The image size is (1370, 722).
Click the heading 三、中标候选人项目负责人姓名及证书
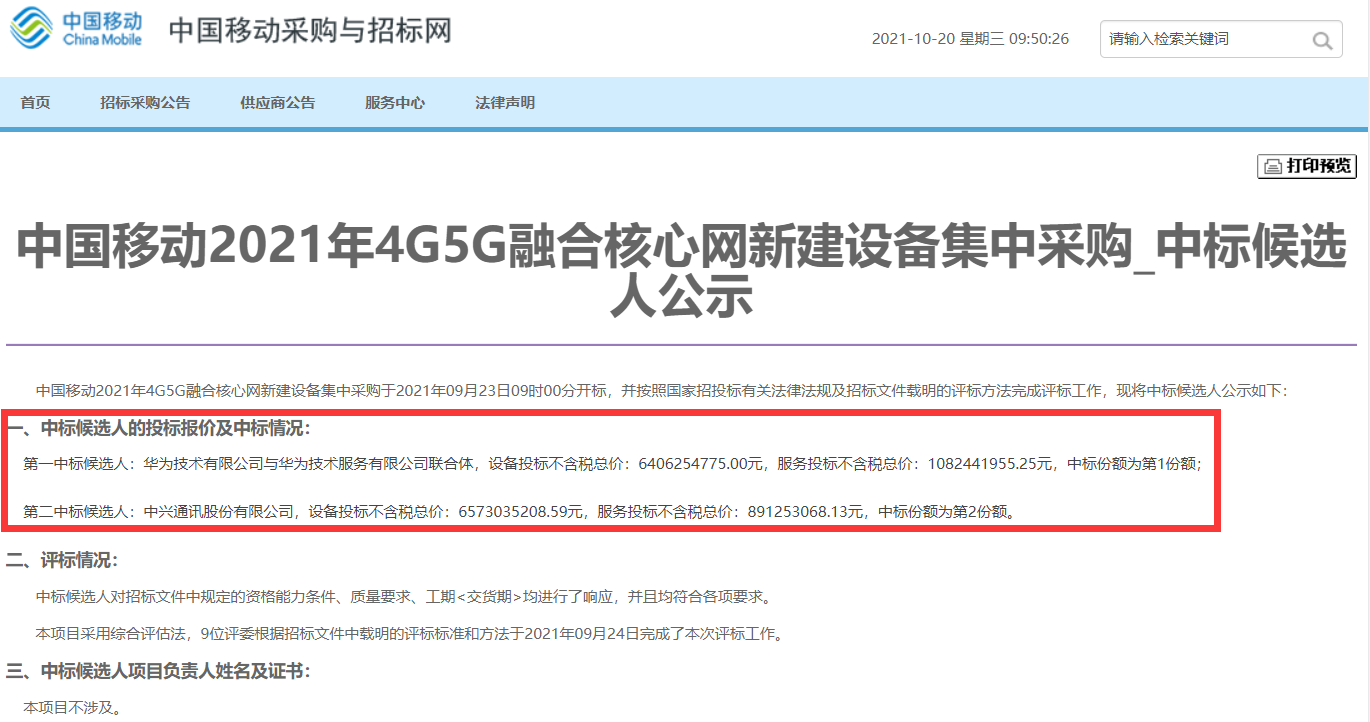tap(159, 671)
